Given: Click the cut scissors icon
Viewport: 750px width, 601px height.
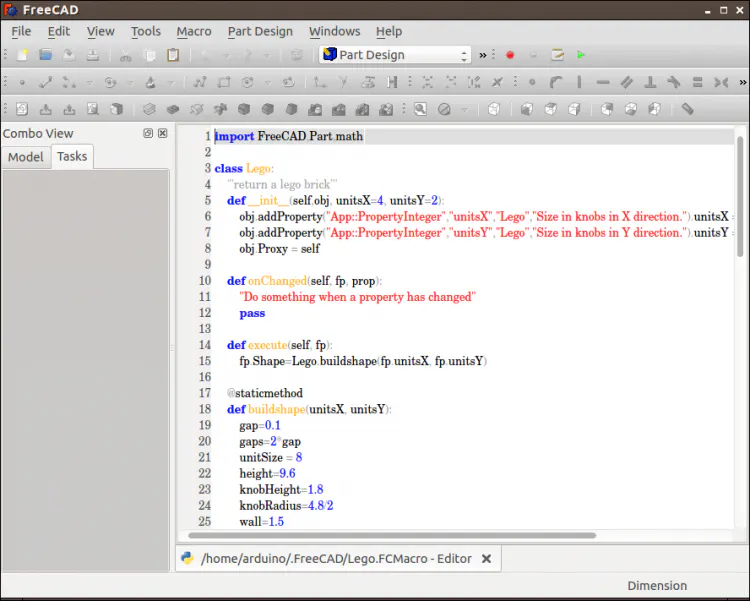Looking at the screenshot, I should pos(125,55).
